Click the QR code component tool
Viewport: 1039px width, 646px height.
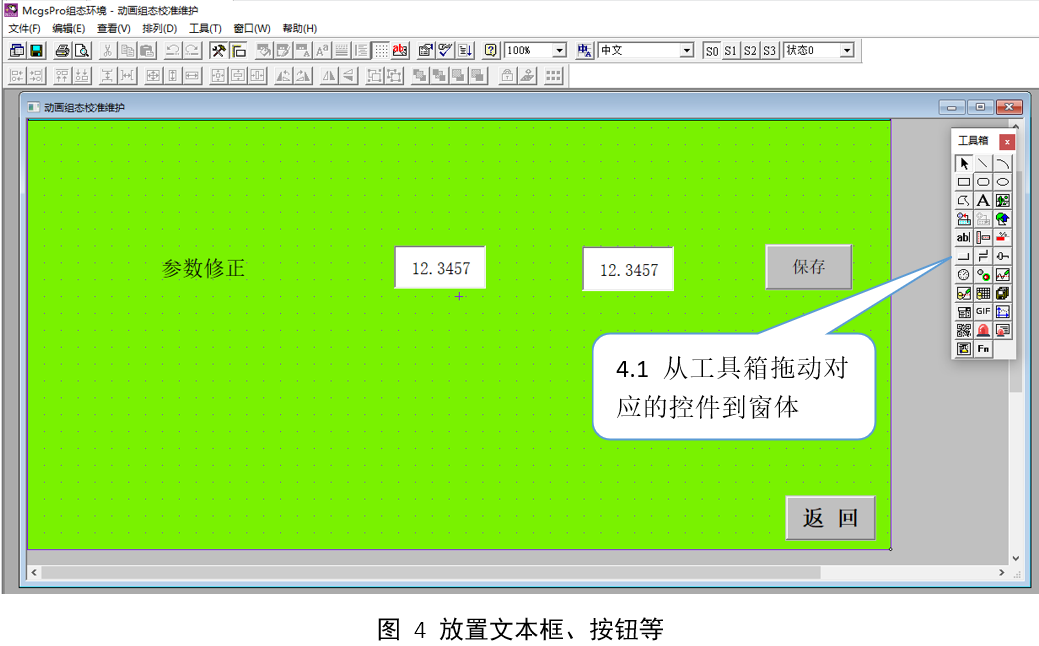[964, 330]
